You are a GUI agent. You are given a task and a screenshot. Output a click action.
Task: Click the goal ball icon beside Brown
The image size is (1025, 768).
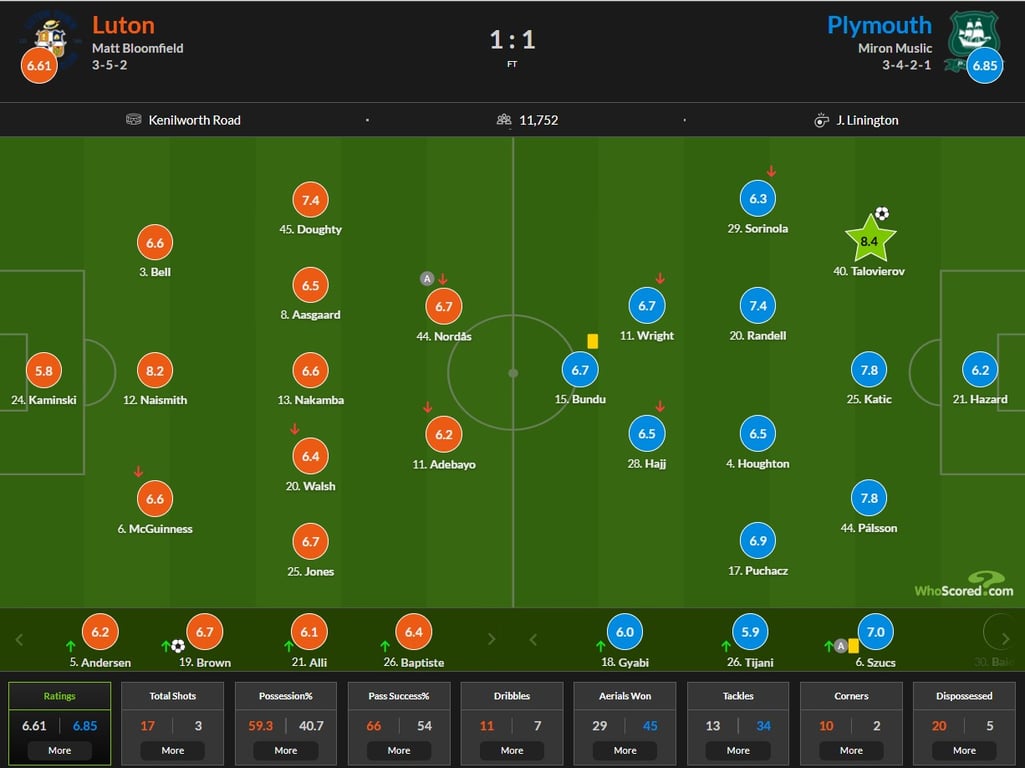pyautogui.click(x=178, y=646)
